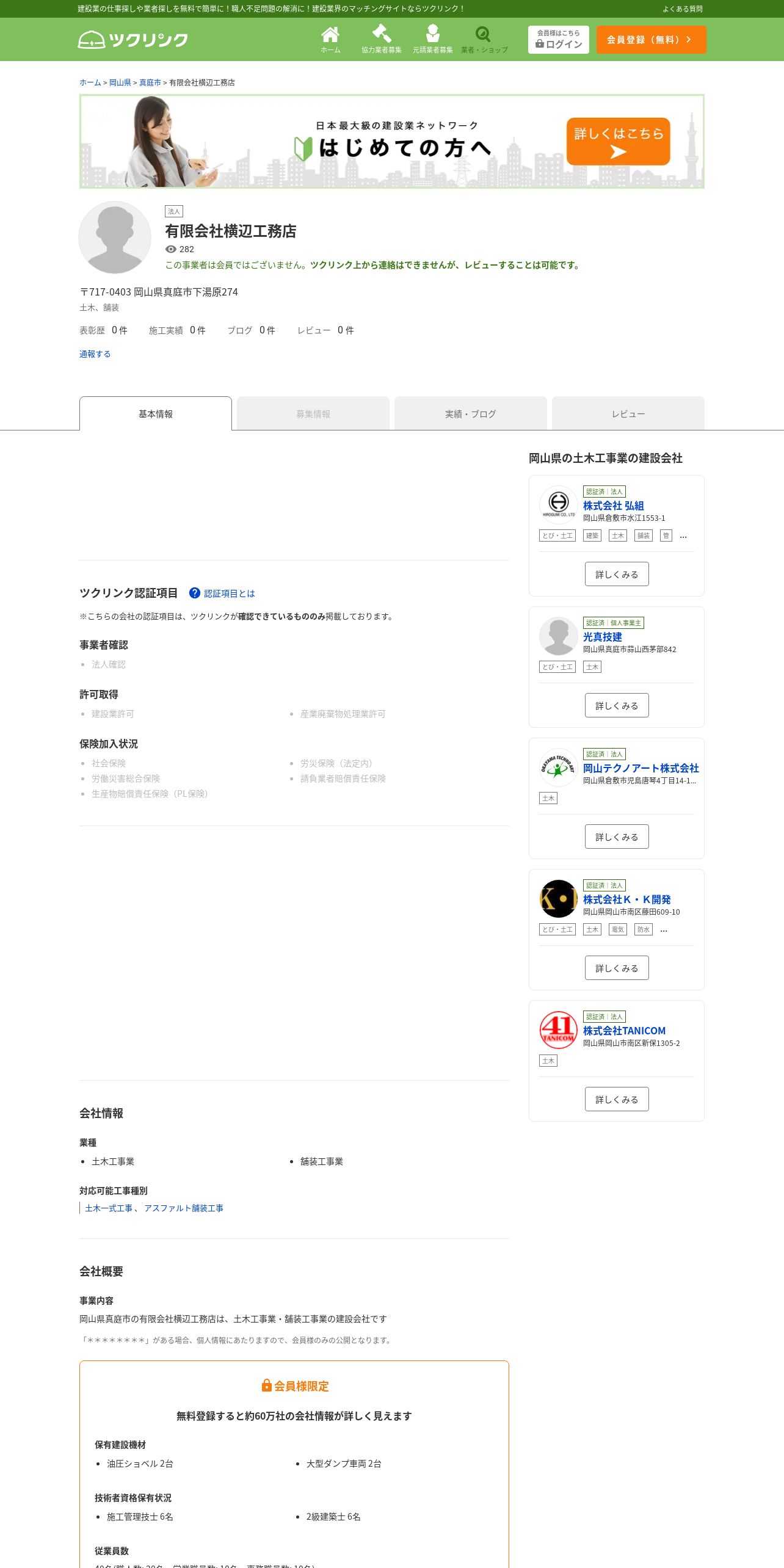The height and width of the screenshot is (1568, 784).
Task: Click 建設業許可 list item
Action: pos(112,714)
